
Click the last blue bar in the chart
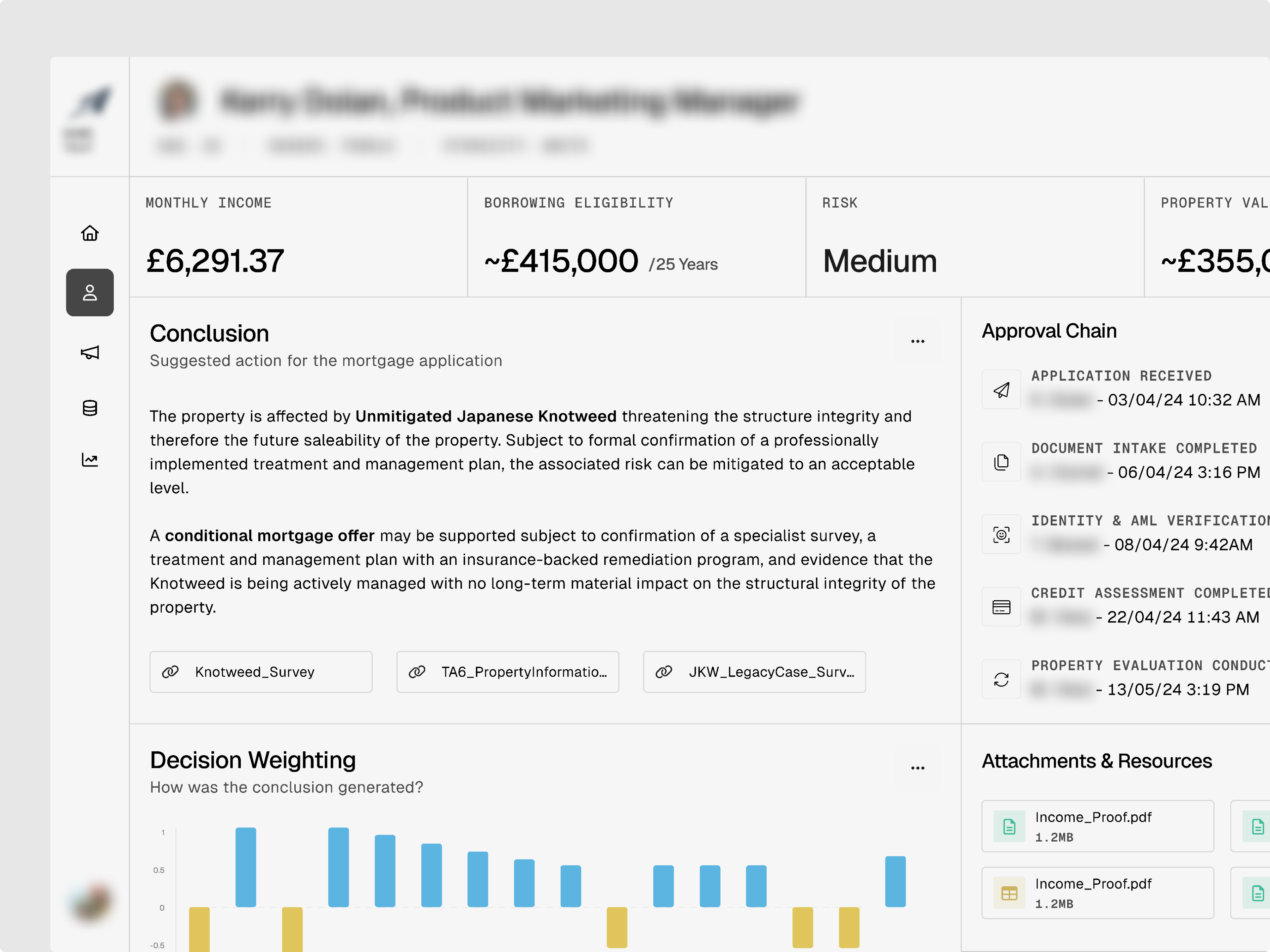coord(895,881)
